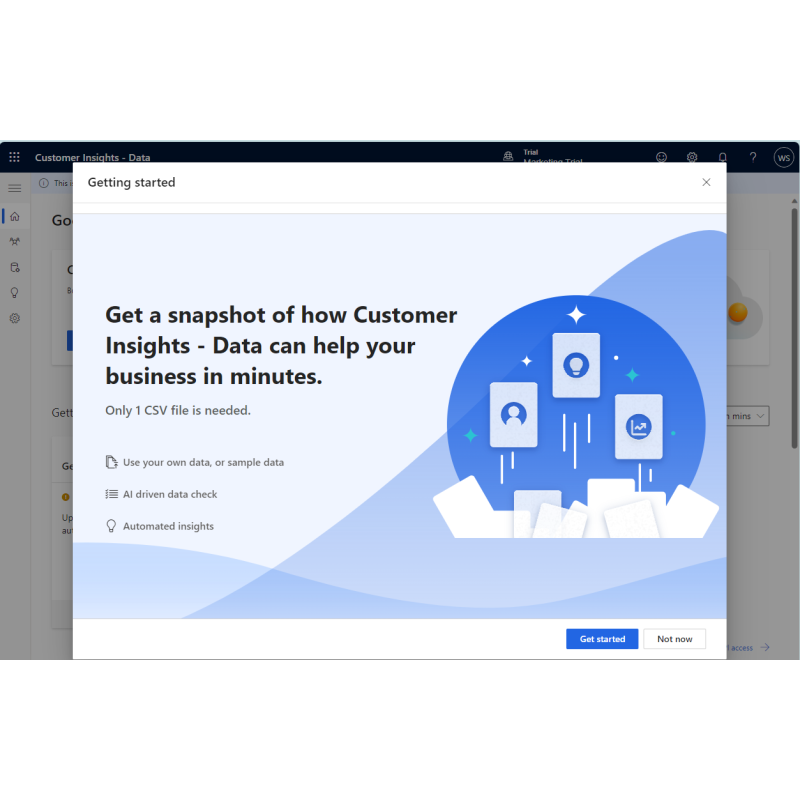800x800 pixels.
Task: Open the app launcher waffle icon
Action: pos(14,157)
